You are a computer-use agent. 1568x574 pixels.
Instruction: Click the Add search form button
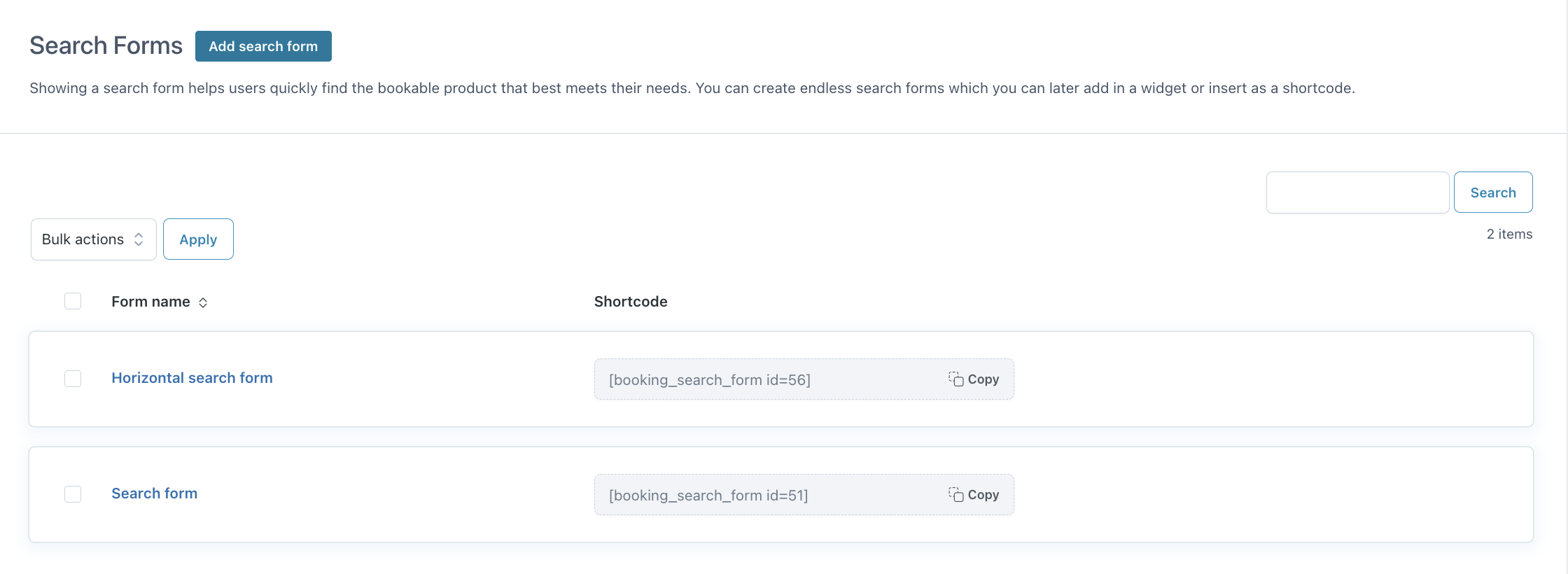[x=263, y=46]
